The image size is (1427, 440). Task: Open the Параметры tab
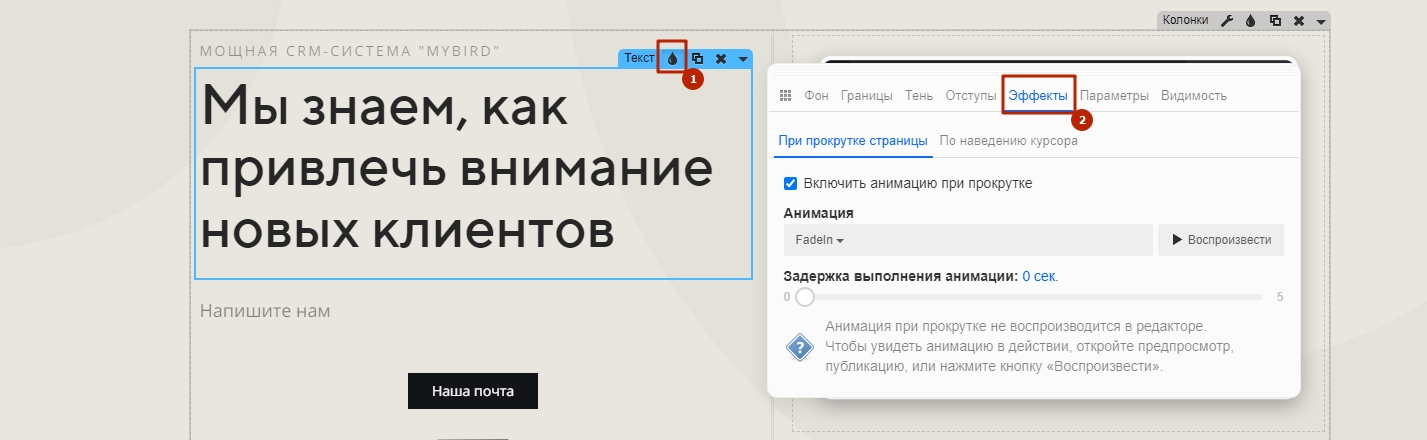[x=1114, y=96]
